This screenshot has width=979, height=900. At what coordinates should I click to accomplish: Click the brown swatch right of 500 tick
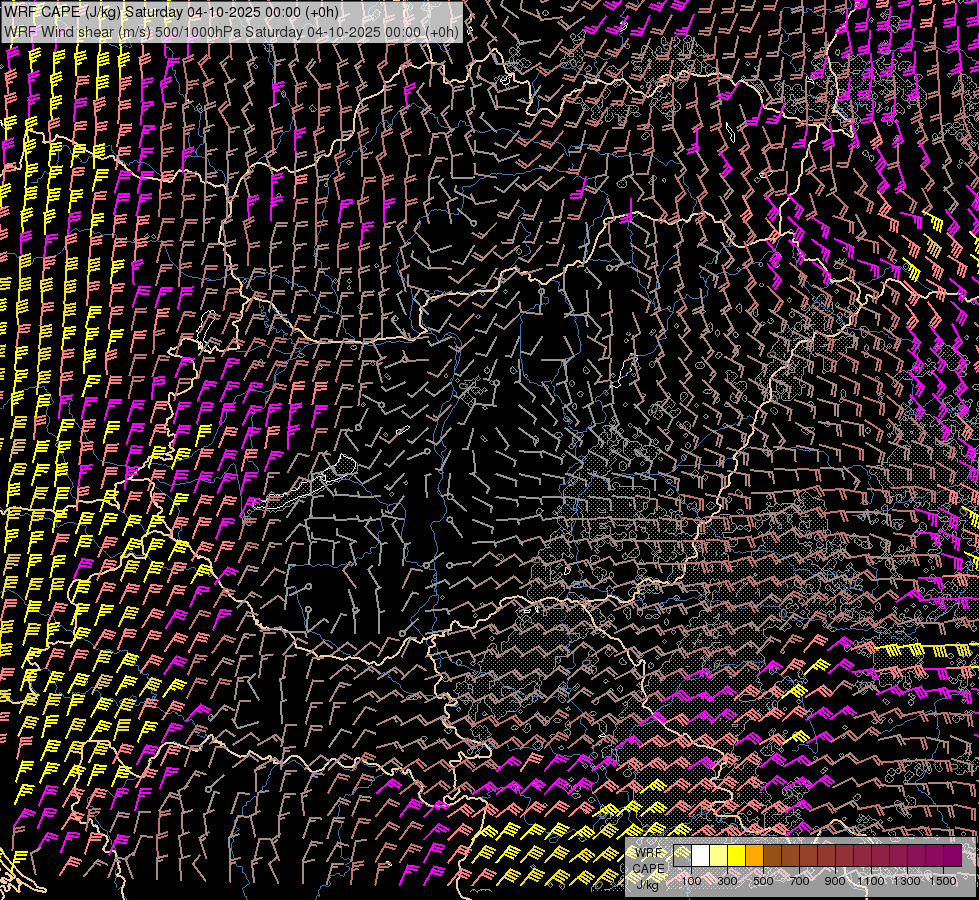[772, 856]
